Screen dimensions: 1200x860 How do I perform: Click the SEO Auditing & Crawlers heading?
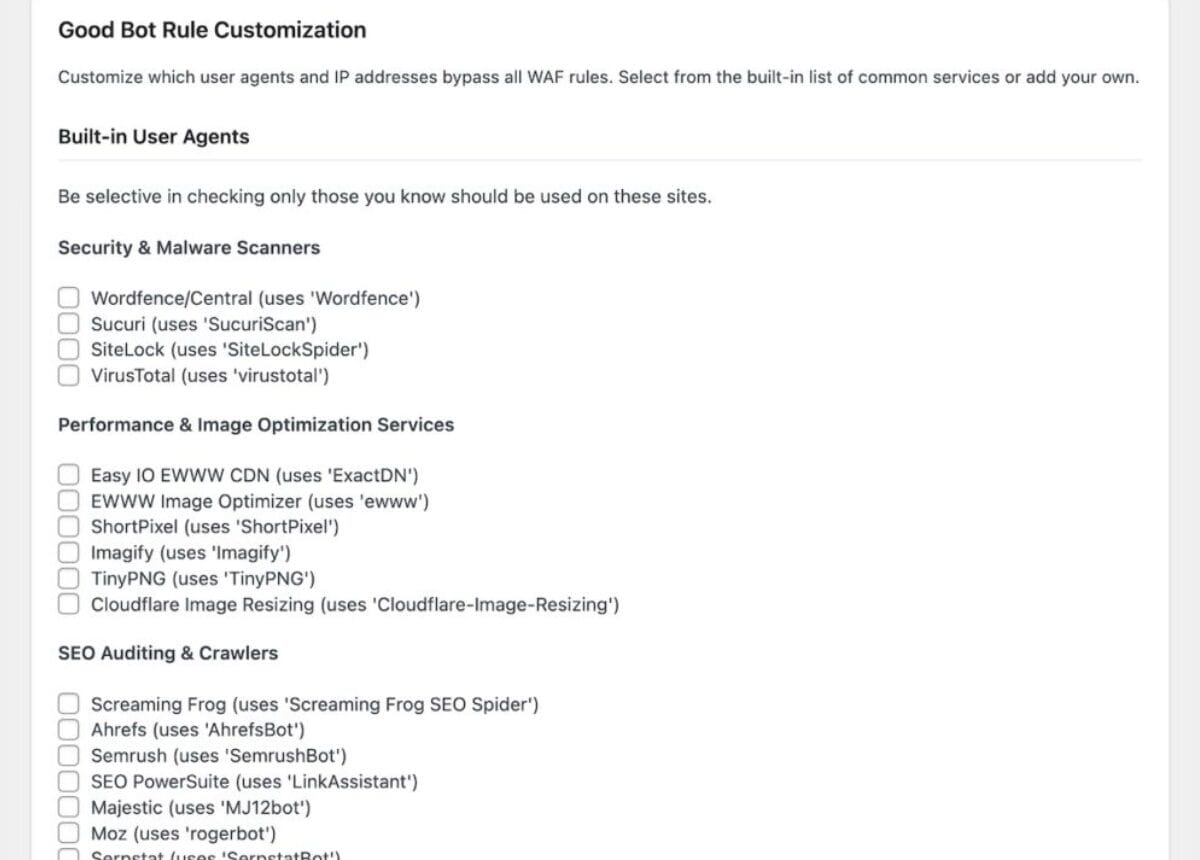[167, 652]
